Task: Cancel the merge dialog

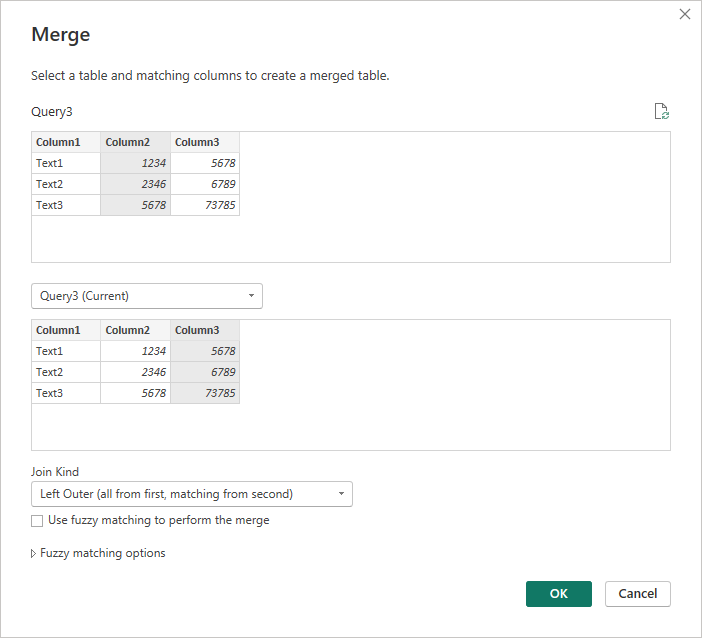Action: [x=638, y=594]
